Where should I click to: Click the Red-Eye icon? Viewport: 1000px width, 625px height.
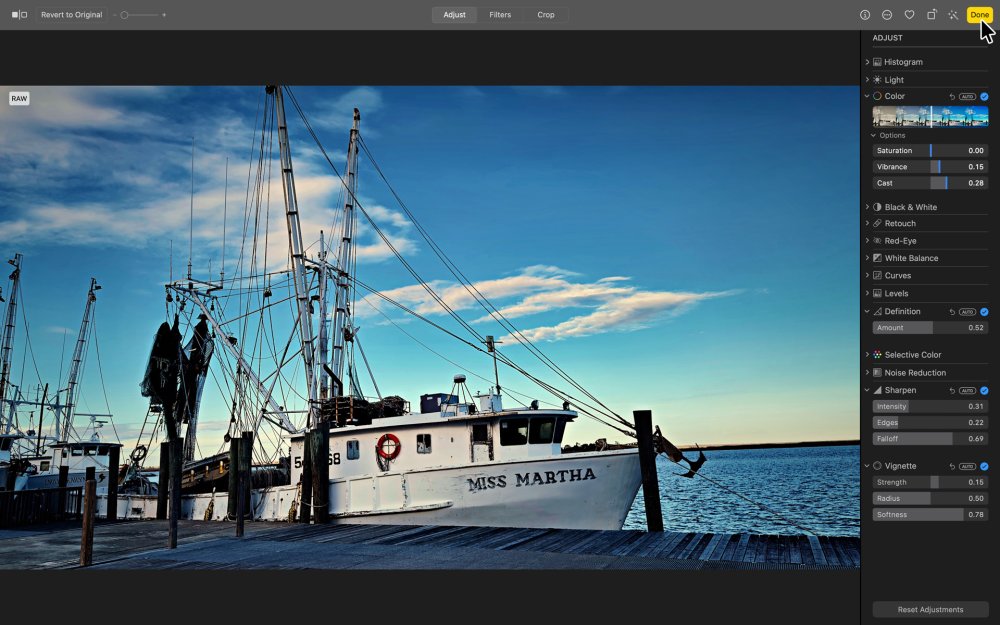coord(878,241)
